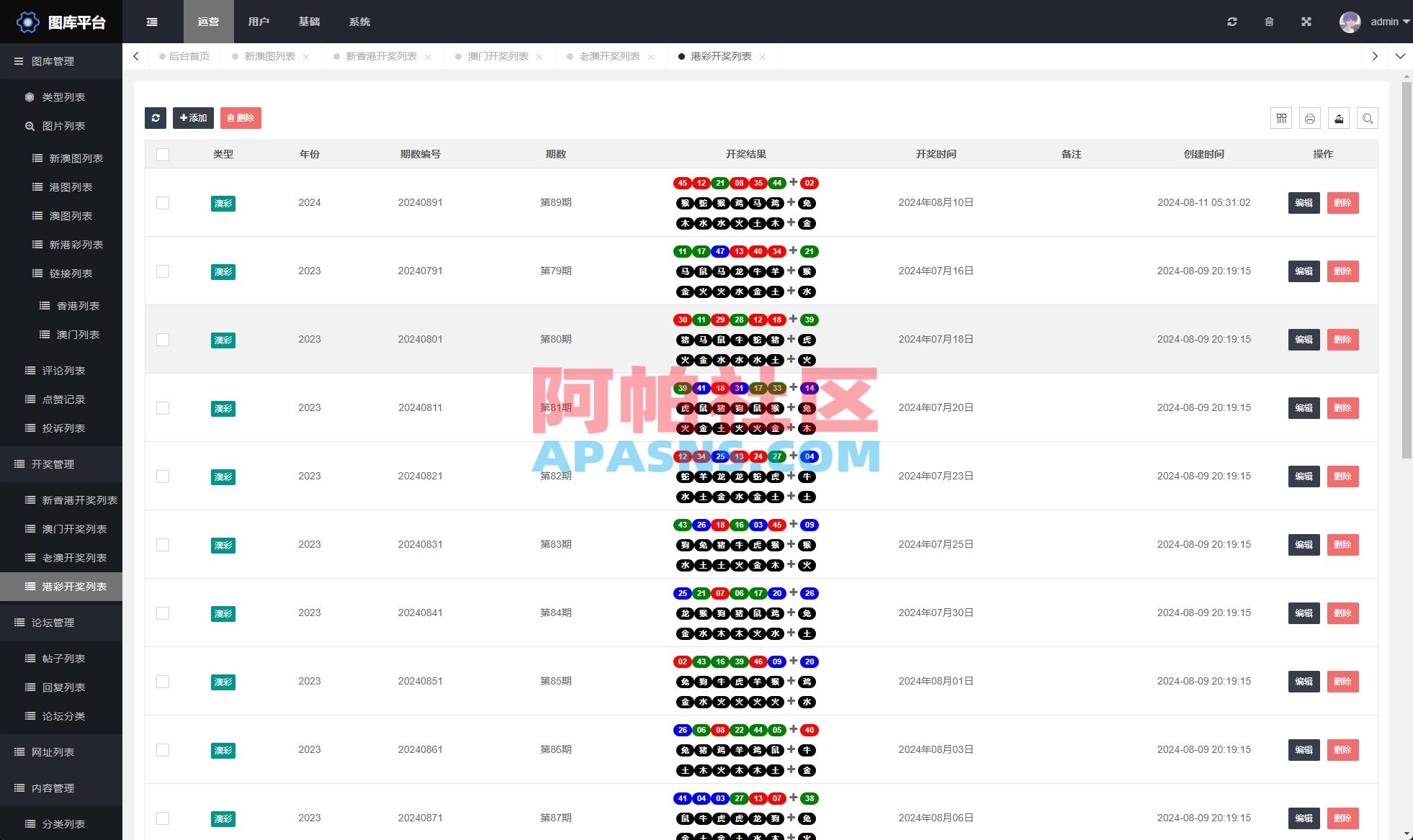
Task: Open the admin account dropdown
Action: tap(1386, 21)
